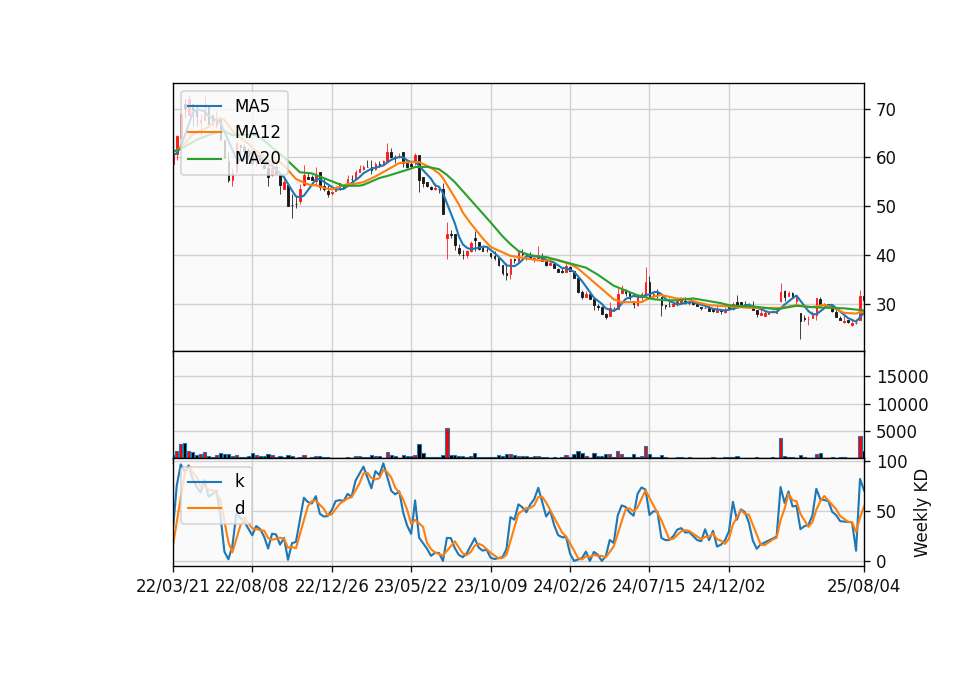This screenshot has height=690, width=960.
Task: Click the price axis value 30
Action: (x=886, y=304)
